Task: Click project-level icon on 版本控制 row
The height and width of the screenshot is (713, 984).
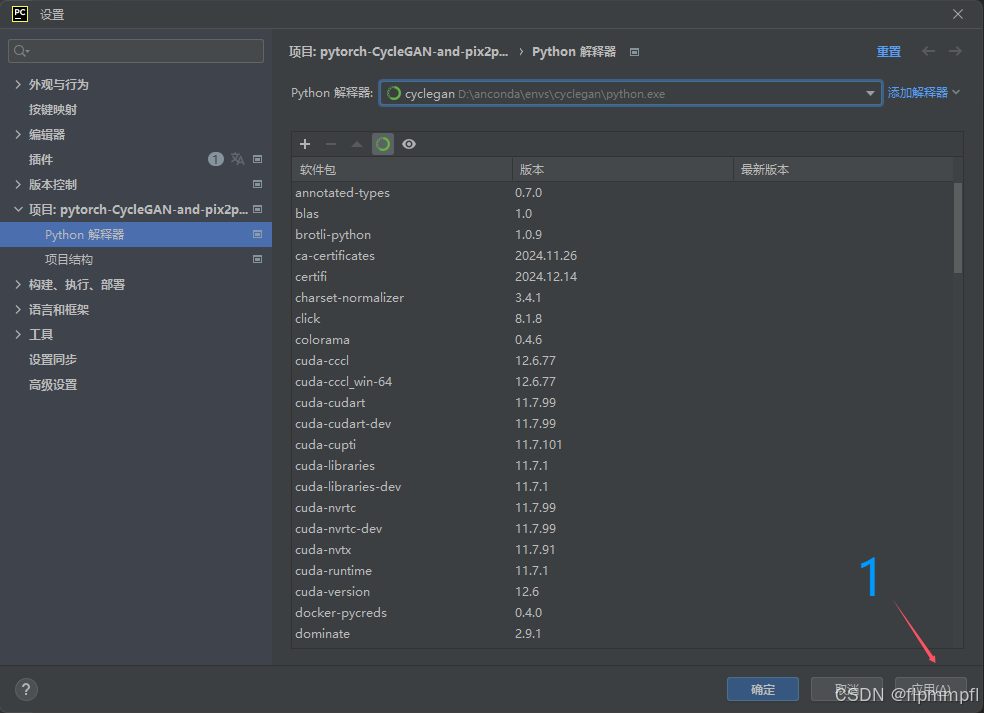Action: tap(257, 184)
